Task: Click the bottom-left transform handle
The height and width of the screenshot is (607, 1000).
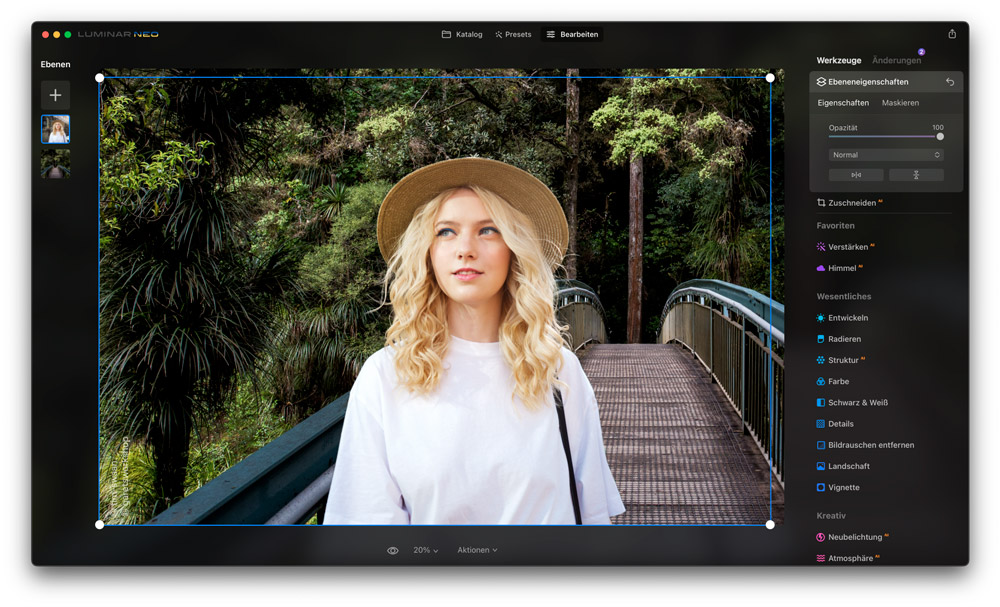Action: click(99, 525)
